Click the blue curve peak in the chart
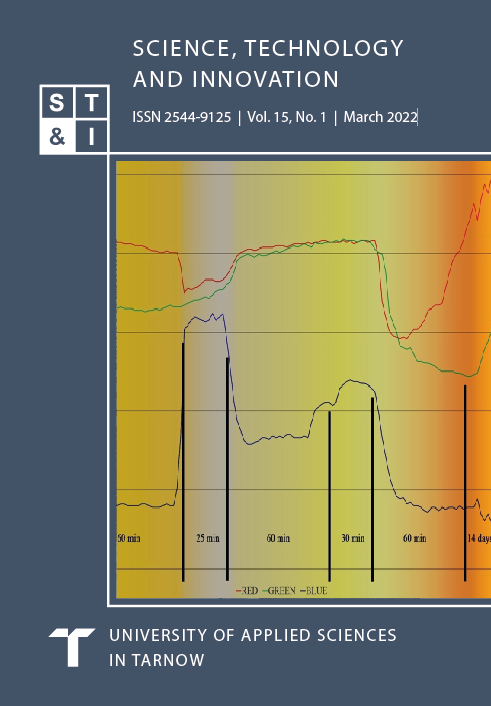Screen dimensions: 491x706 tap(213, 315)
